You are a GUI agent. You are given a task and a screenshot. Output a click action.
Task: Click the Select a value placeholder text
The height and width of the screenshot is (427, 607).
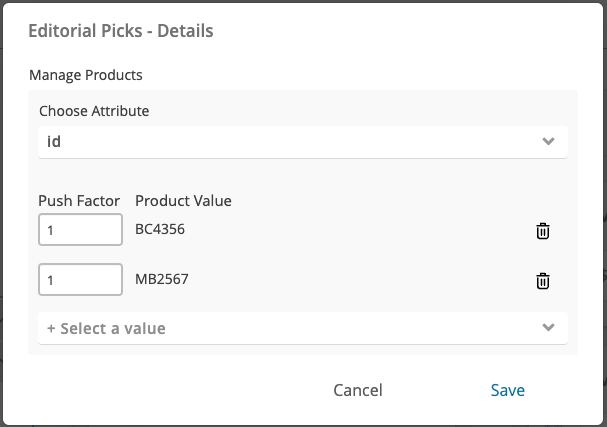[x=113, y=329]
